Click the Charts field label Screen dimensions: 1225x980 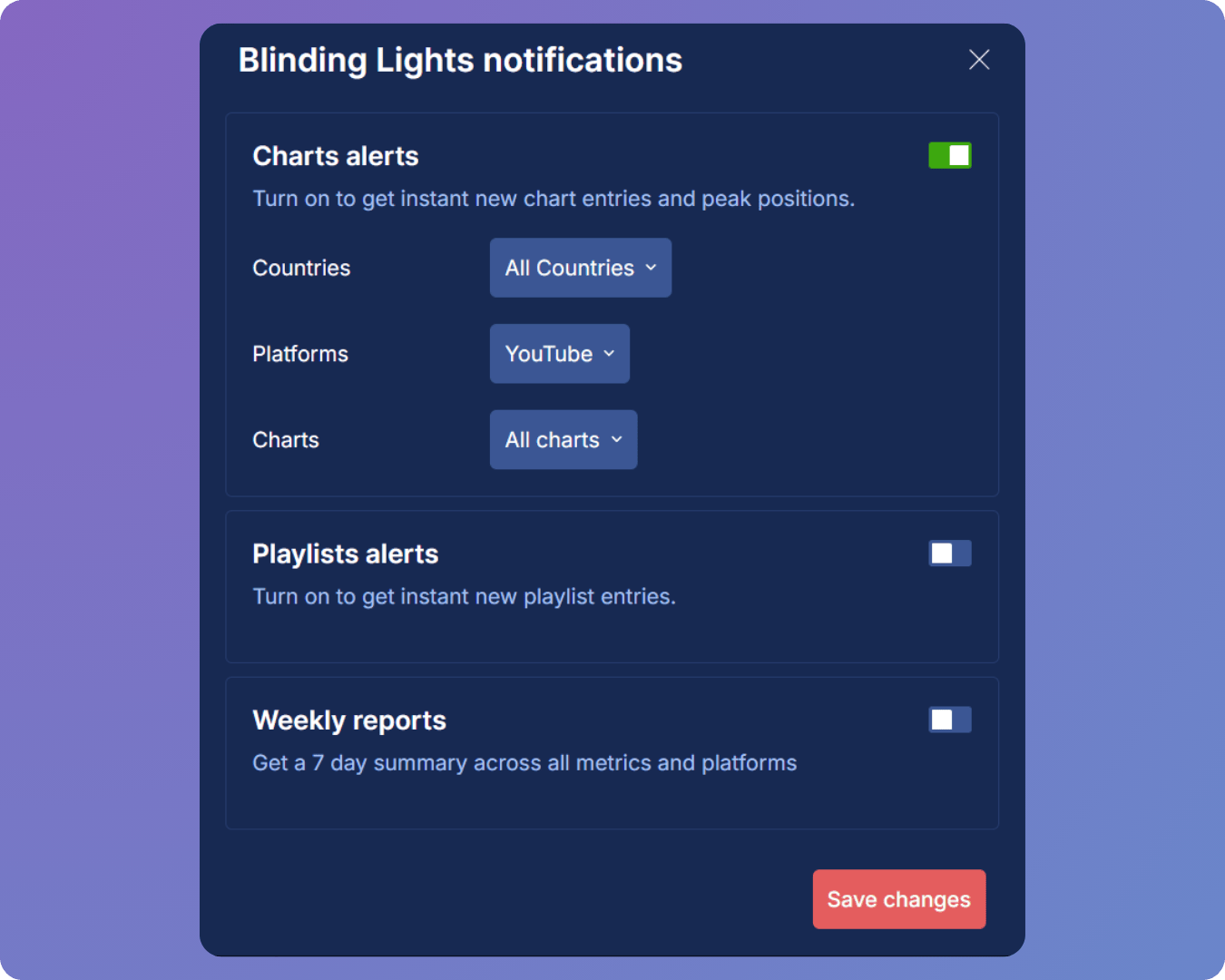(286, 440)
